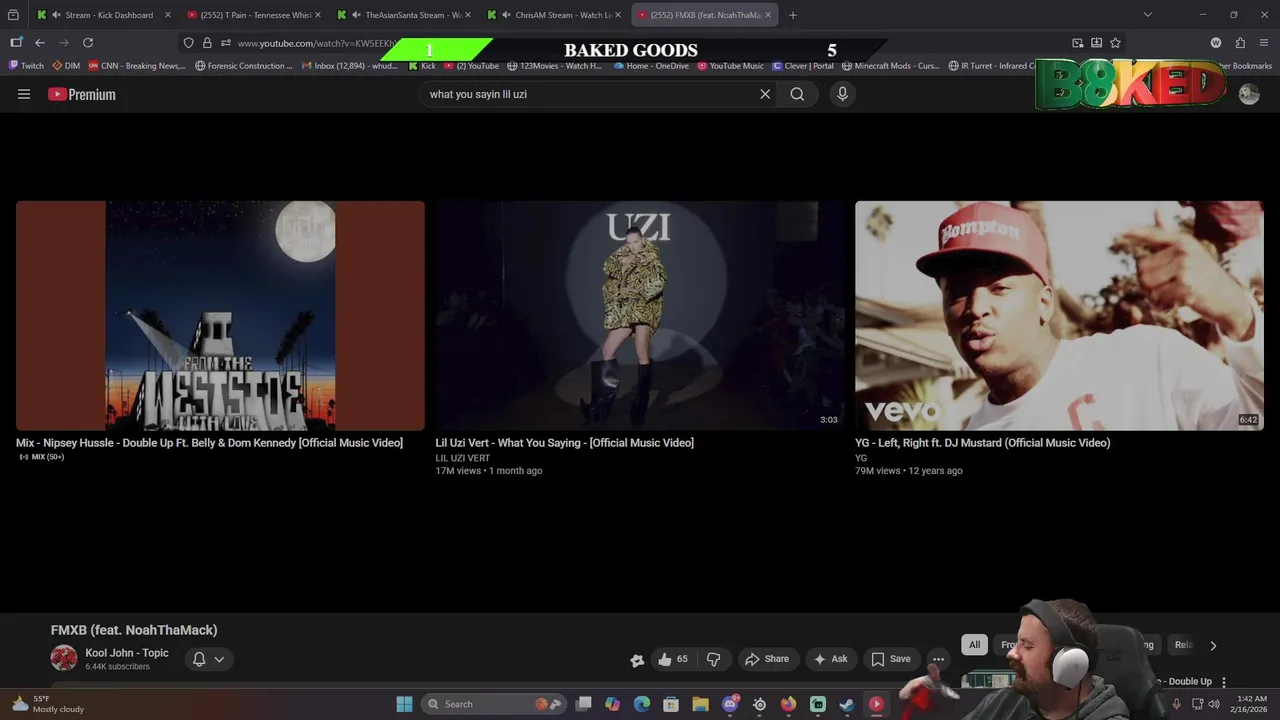Open Firefox from the taskbar
Screen dimensions: 1280x720
(x=788, y=704)
